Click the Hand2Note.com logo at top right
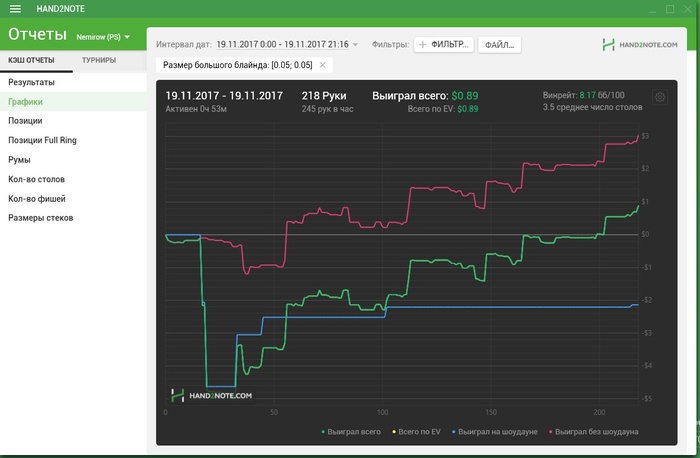The width and height of the screenshot is (700, 458). (640, 45)
